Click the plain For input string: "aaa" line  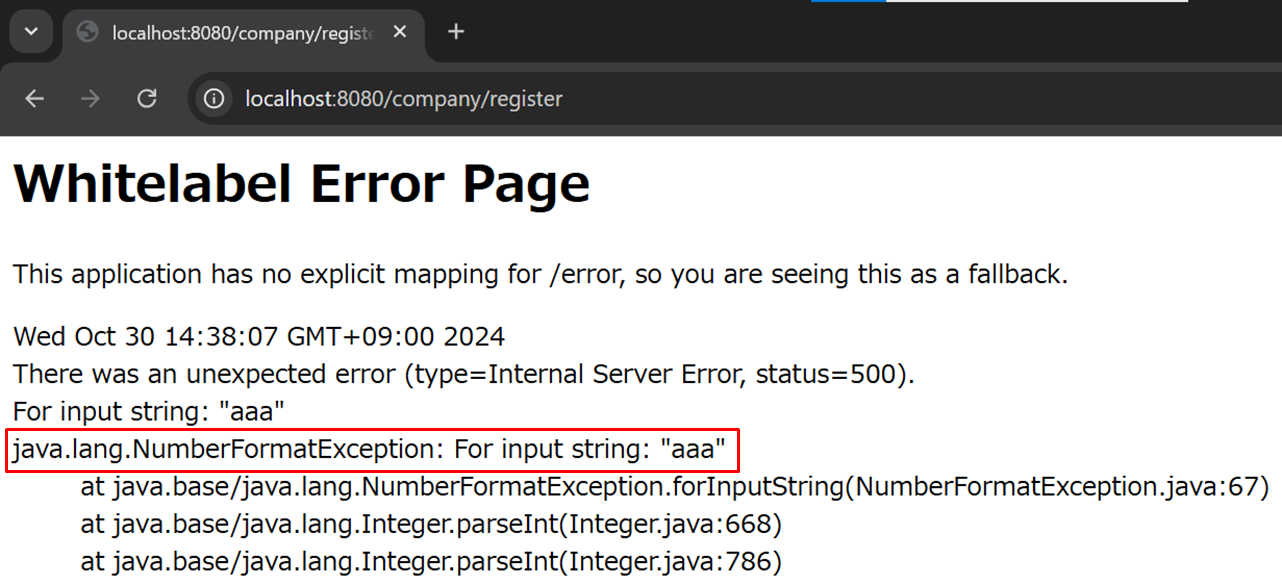[149, 411]
